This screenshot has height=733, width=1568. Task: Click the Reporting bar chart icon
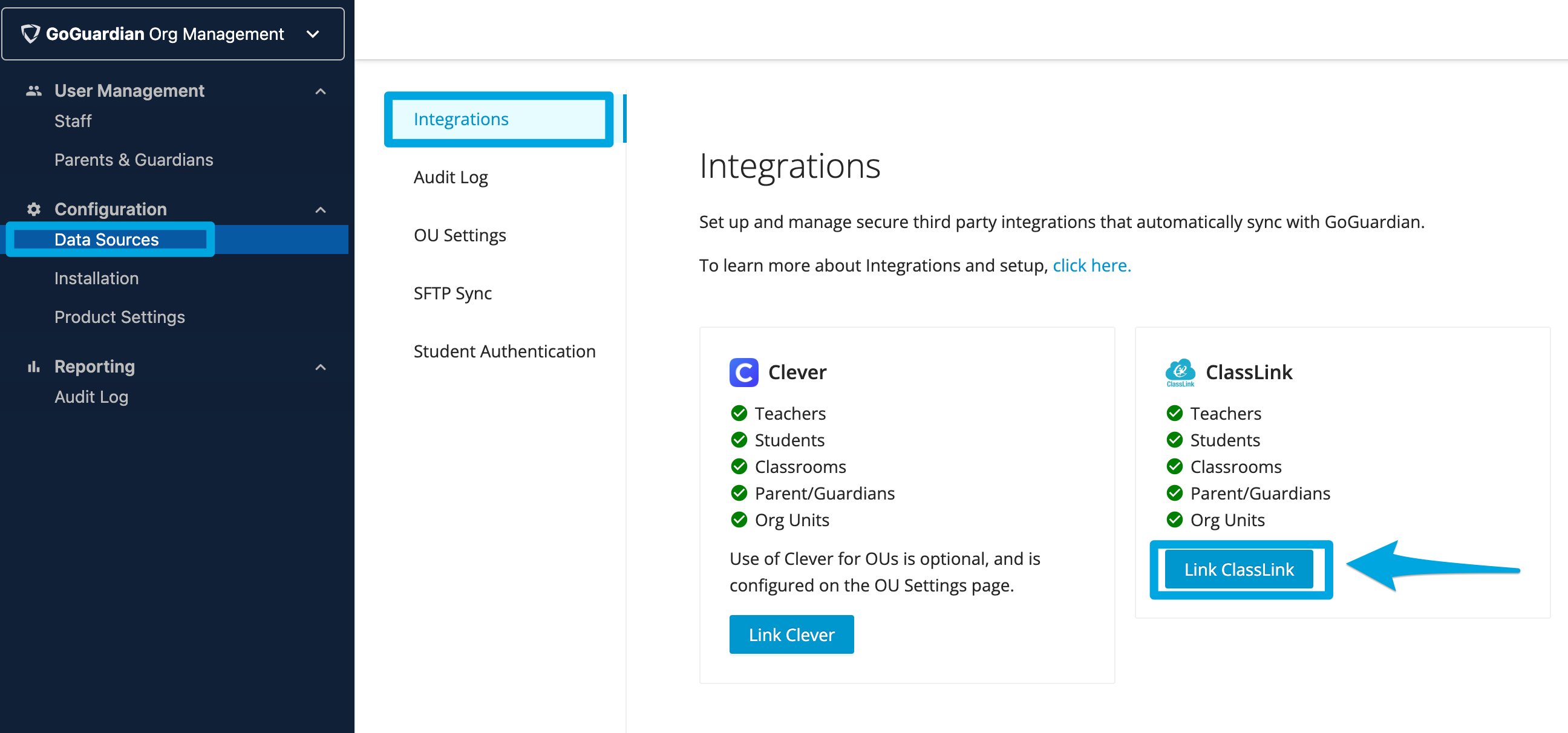tap(33, 367)
